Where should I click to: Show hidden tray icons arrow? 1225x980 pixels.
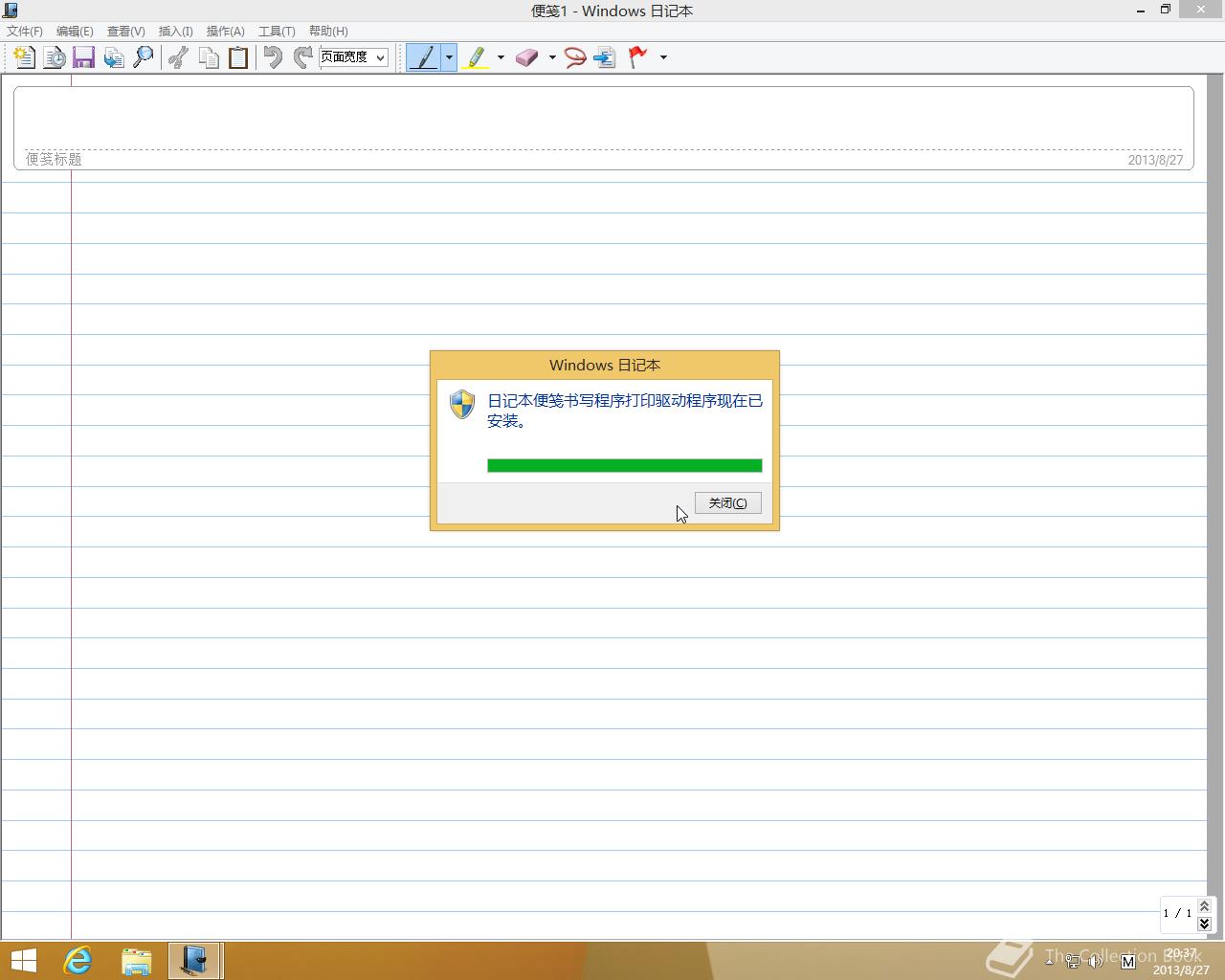click(x=1049, y=960)
